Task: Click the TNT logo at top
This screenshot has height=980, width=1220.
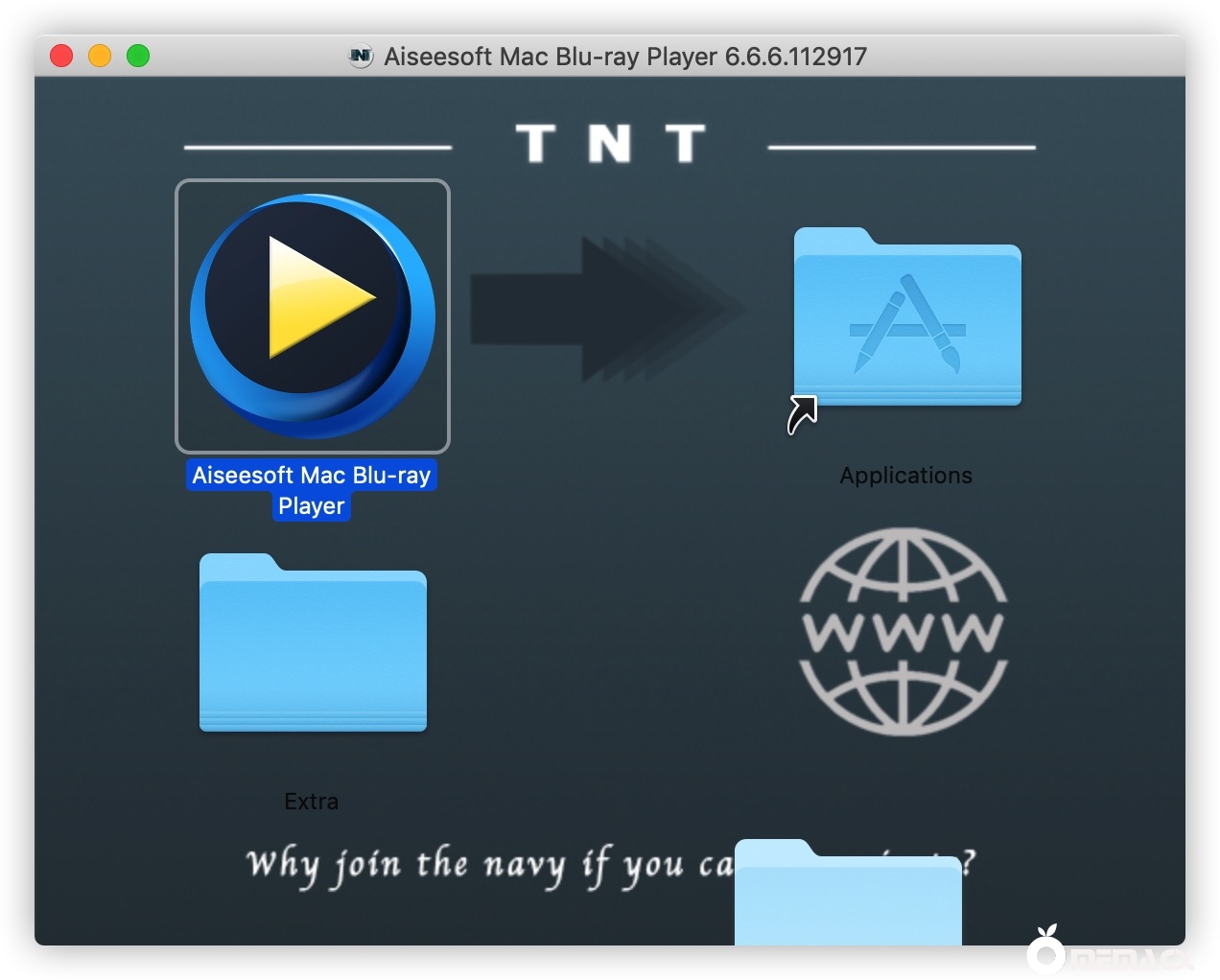Action: pos(610,145)
